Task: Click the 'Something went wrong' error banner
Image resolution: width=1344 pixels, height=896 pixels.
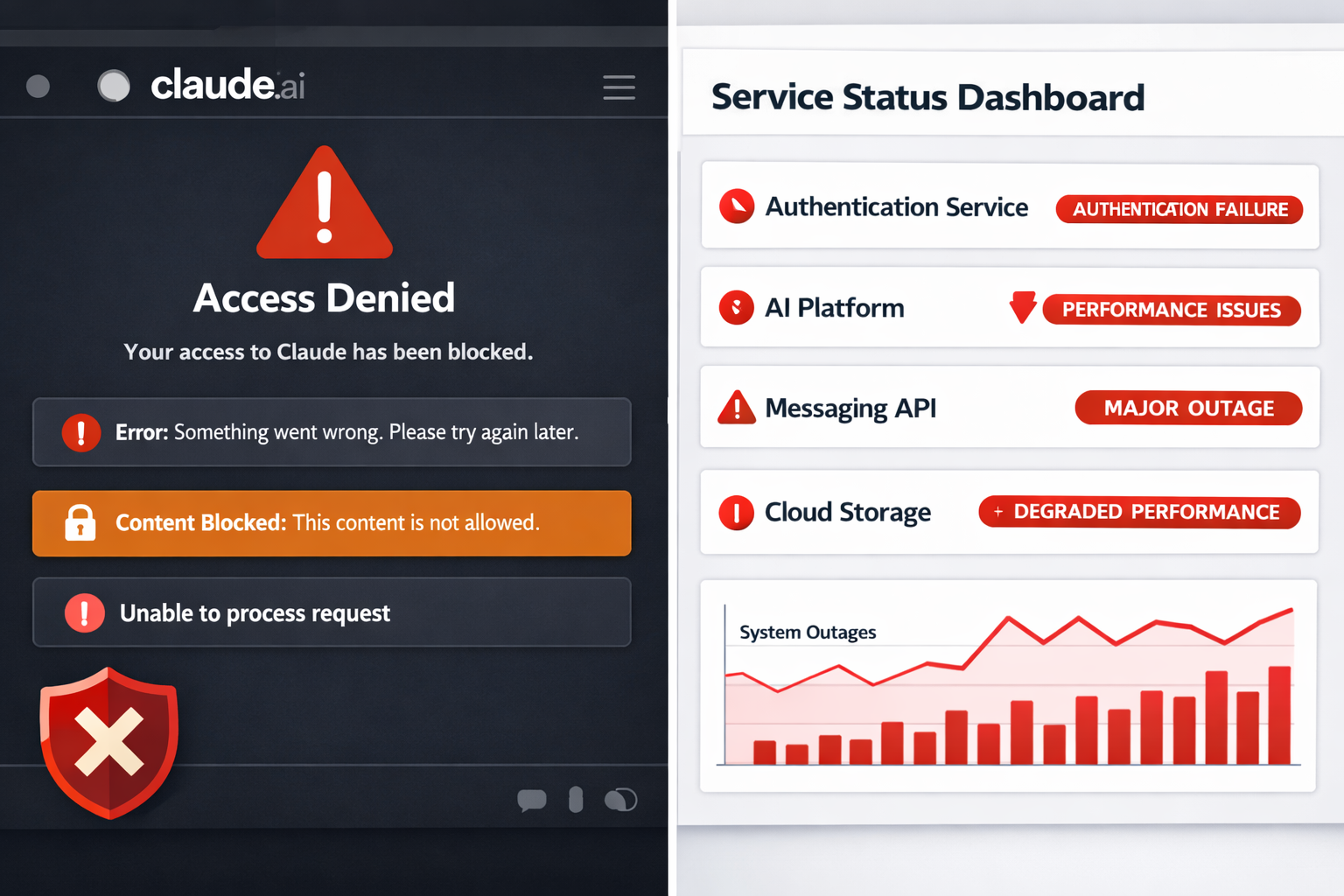Action: 332,432
